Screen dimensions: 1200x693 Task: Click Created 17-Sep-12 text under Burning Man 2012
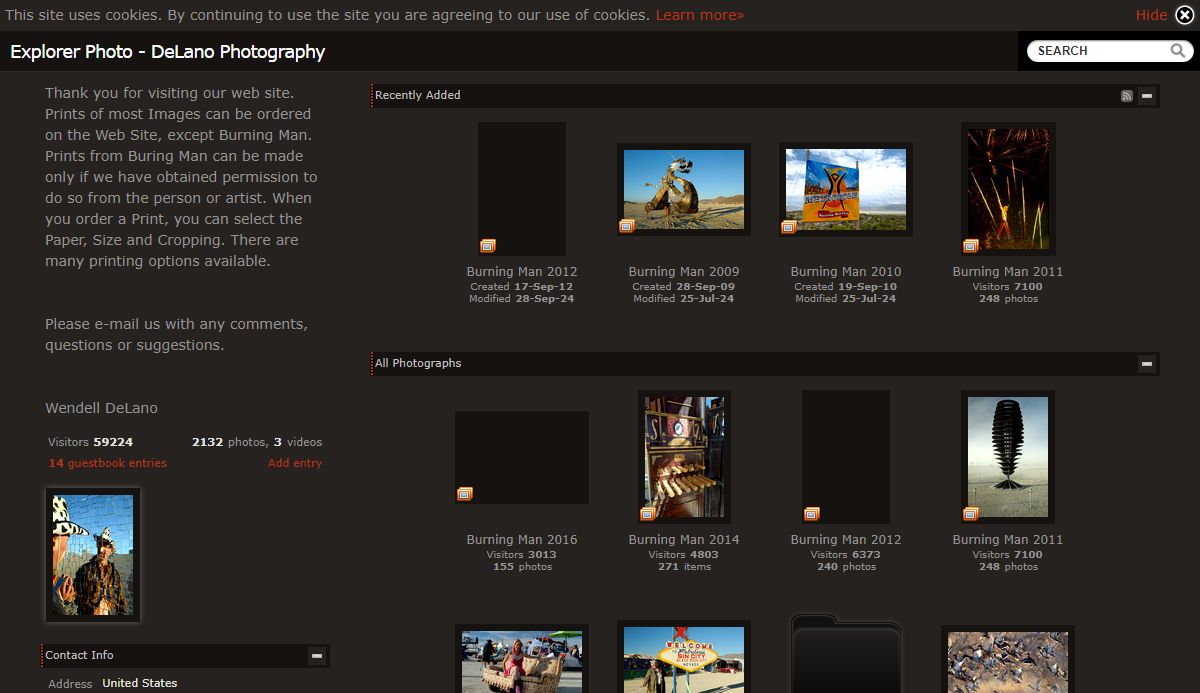[x=522, y=287]
